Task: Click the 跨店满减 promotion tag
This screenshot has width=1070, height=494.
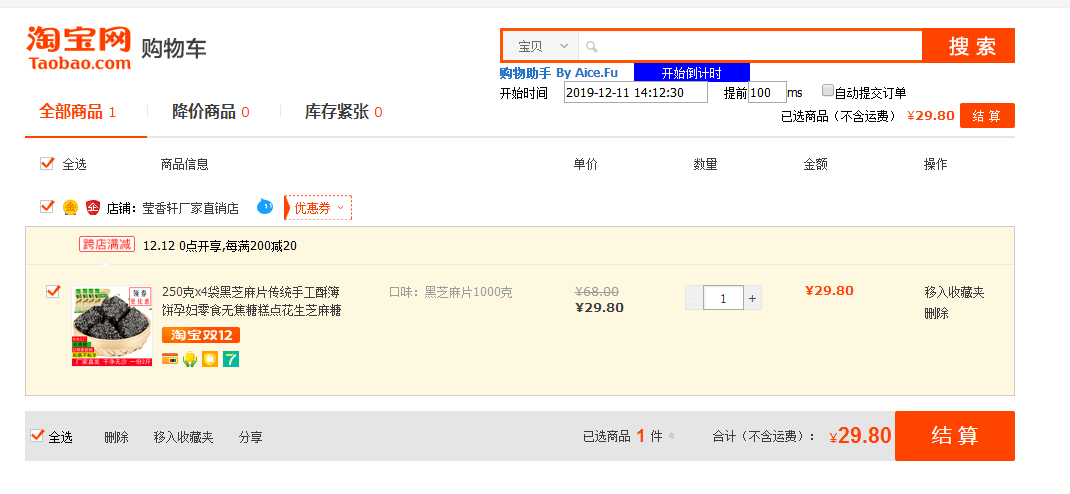Action: 106,244
